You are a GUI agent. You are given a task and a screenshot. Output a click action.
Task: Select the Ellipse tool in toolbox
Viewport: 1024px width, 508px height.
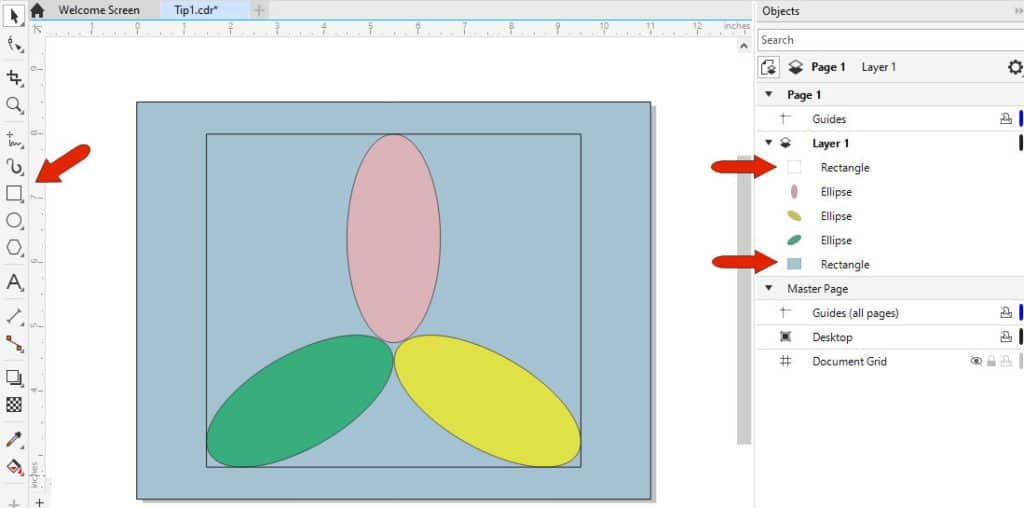(x=14, y=221)
